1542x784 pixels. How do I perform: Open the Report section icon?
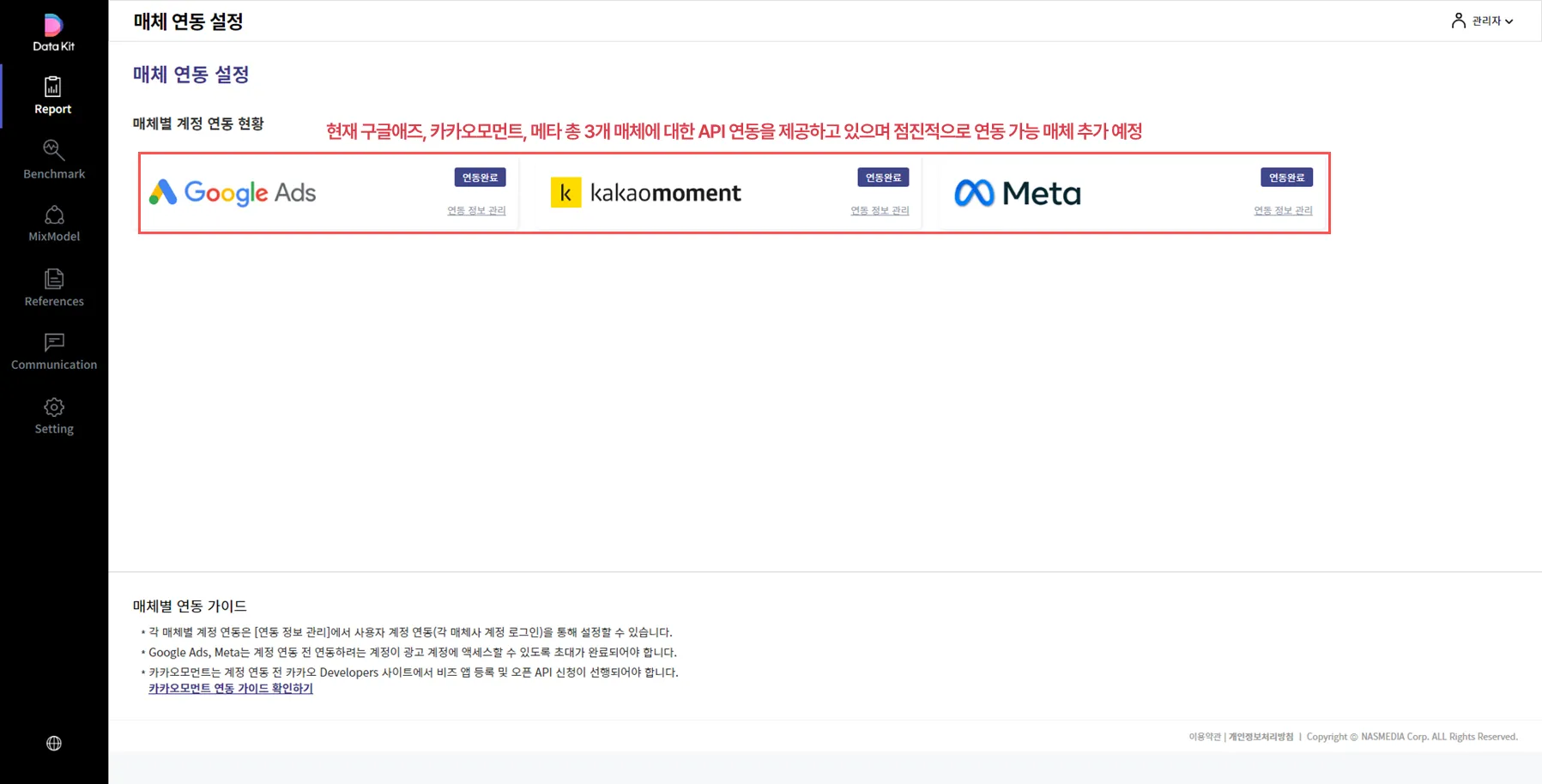pyautogui.click(x=53, y=87)
